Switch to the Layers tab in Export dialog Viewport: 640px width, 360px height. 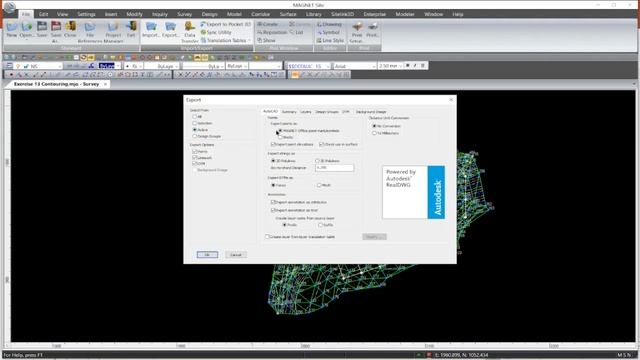pyautogui.click(x=306, y=112)
